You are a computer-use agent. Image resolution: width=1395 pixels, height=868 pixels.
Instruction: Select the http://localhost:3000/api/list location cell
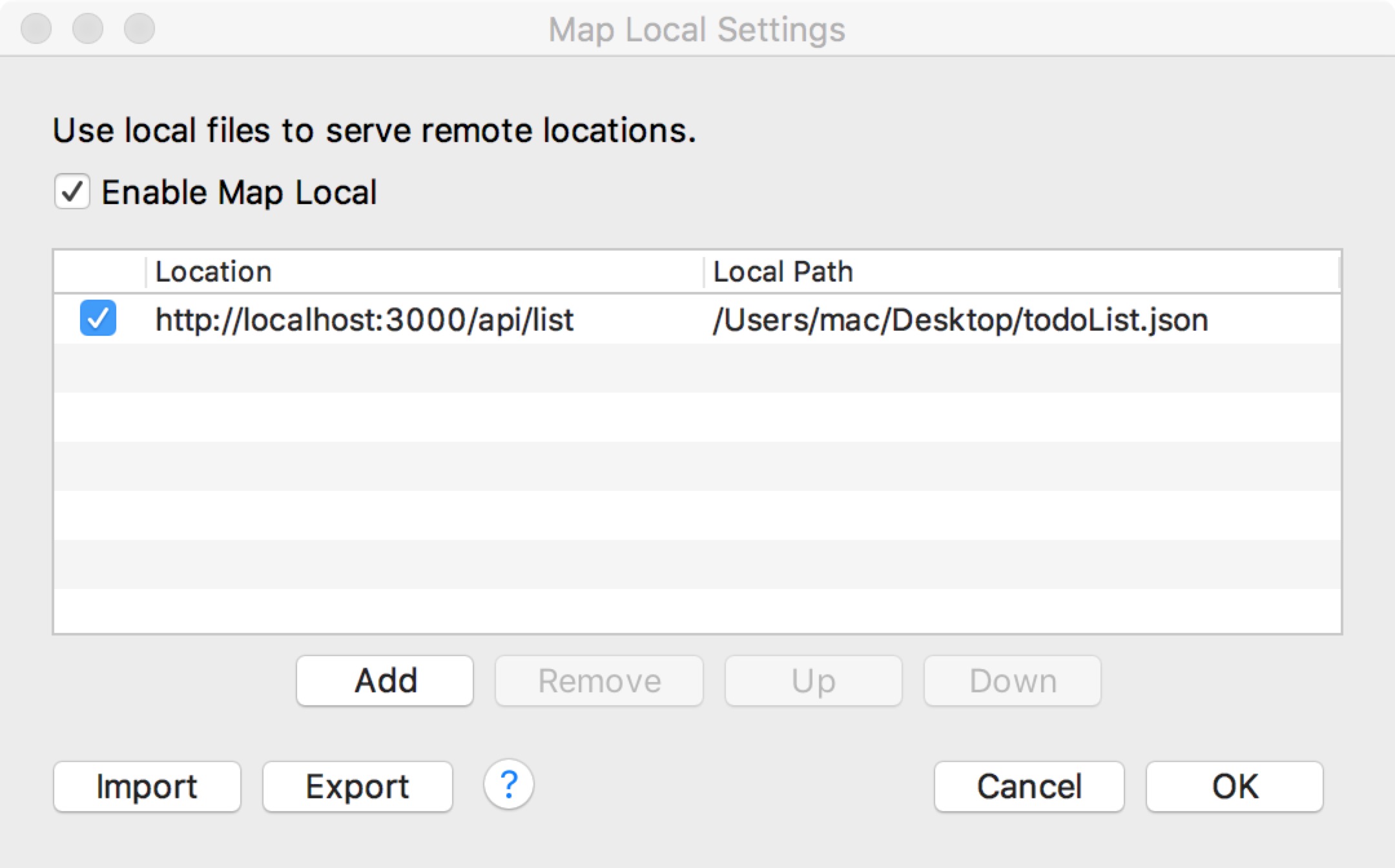click(x=365, y=320)
